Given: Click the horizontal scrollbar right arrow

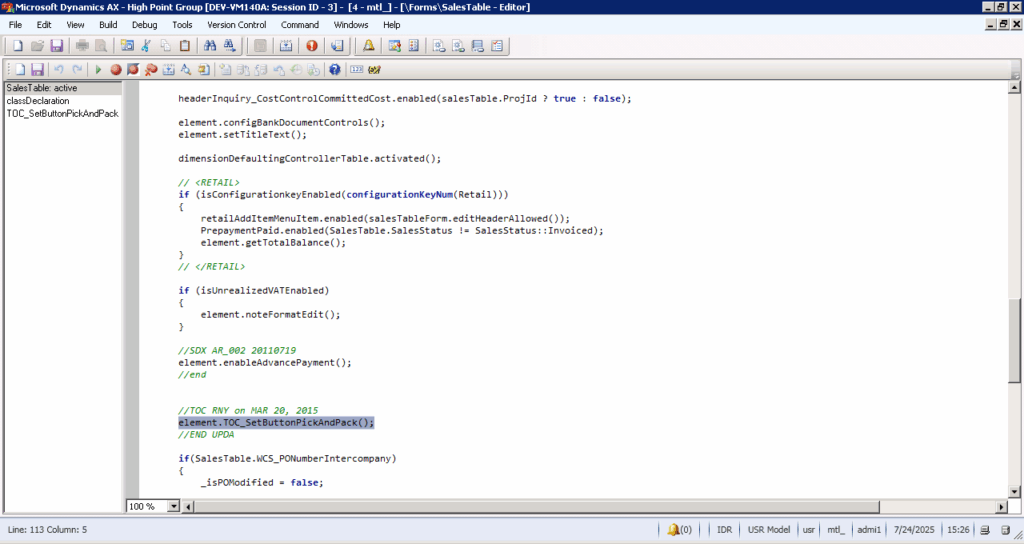Looking at the screenshot, I should pos(1001,506).
